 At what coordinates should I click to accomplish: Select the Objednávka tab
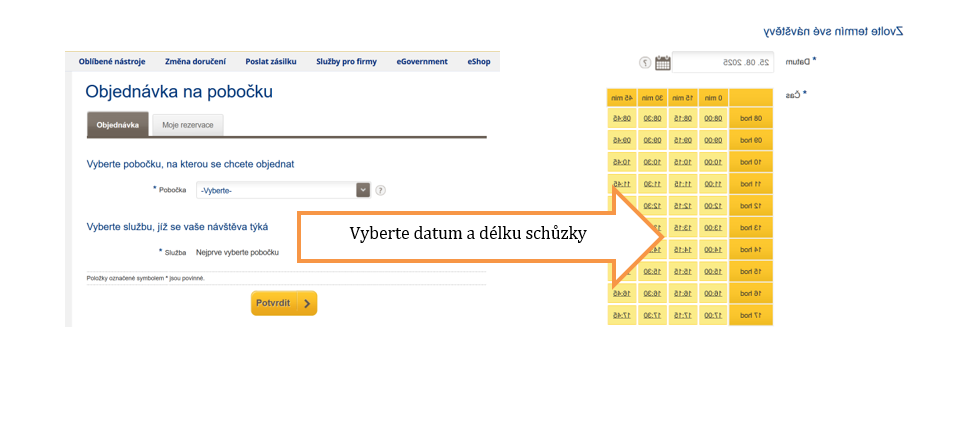pyautogui.click(x=117, y=125)
